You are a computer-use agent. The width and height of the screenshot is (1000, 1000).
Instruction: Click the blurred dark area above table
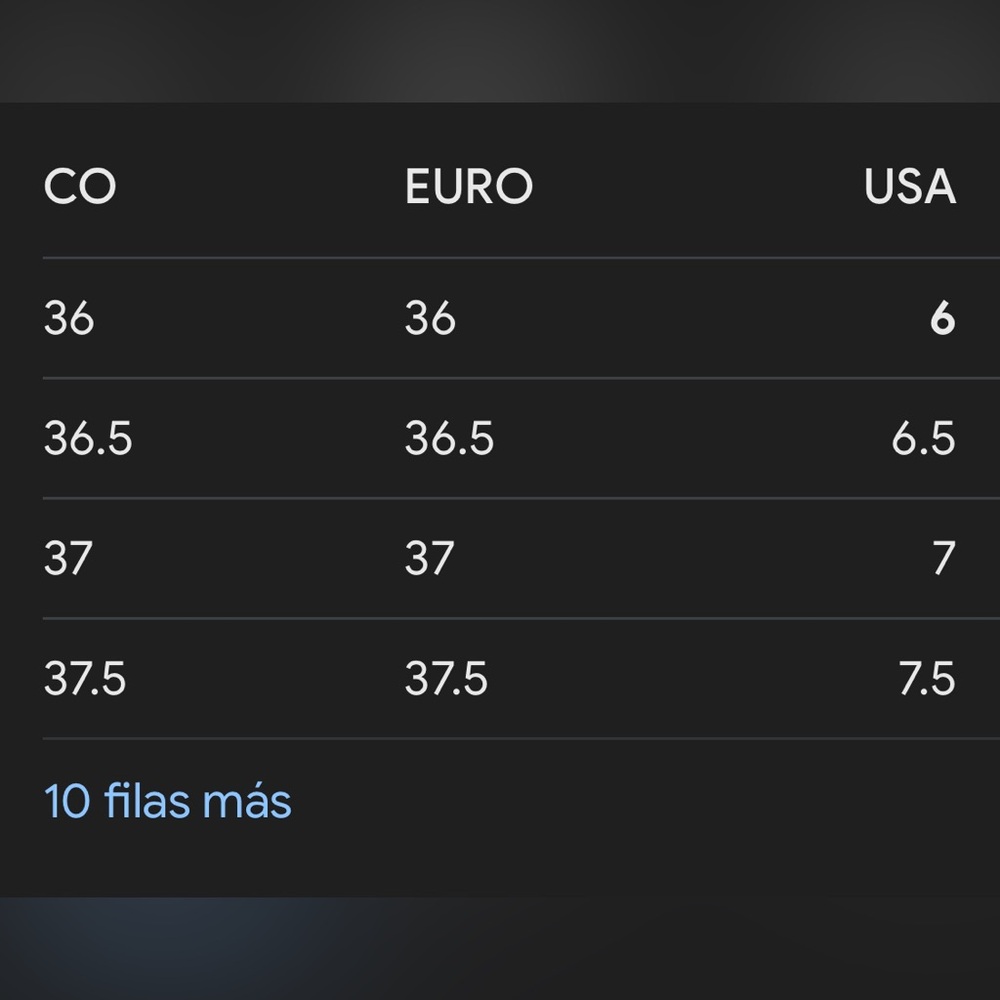[500, 50]
